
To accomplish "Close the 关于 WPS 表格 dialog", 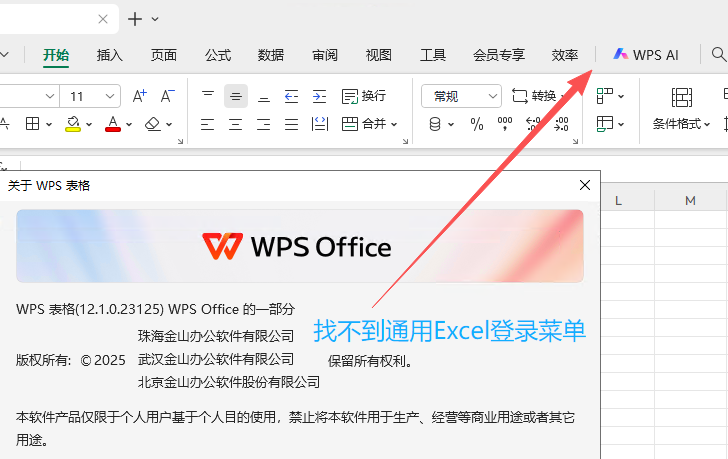I will click(585, 185).
